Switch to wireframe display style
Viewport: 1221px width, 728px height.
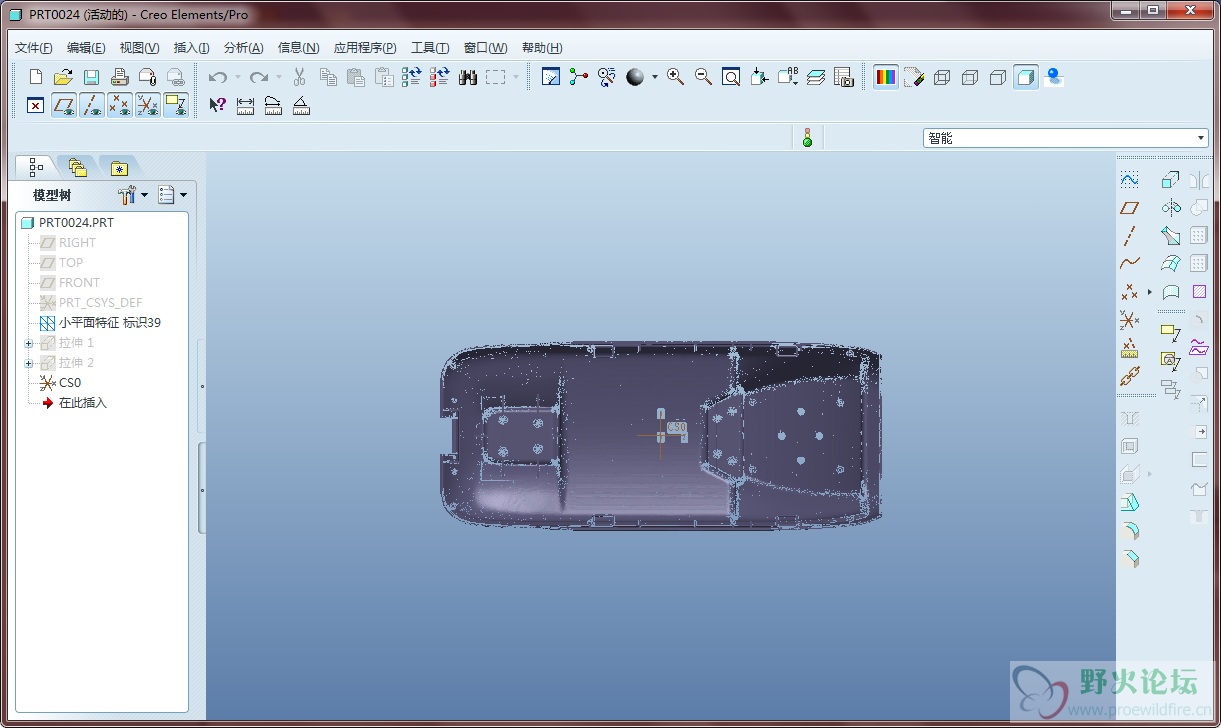941,77
